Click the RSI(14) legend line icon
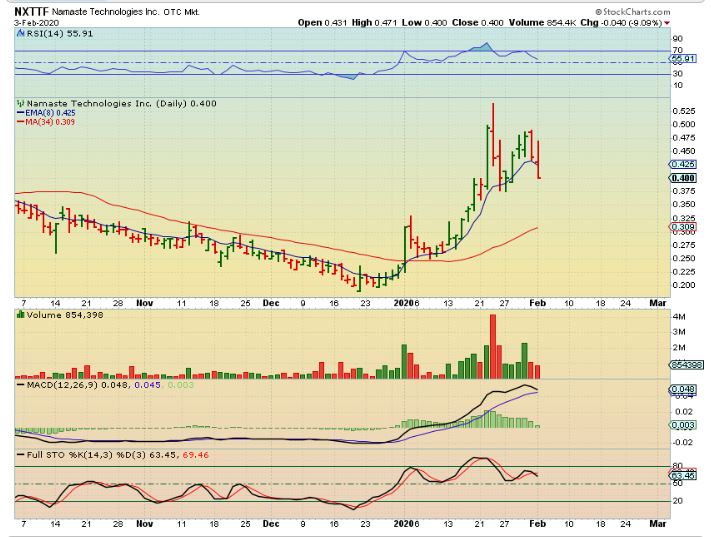This screenshot has height=537, width=711. pos(18,34)
